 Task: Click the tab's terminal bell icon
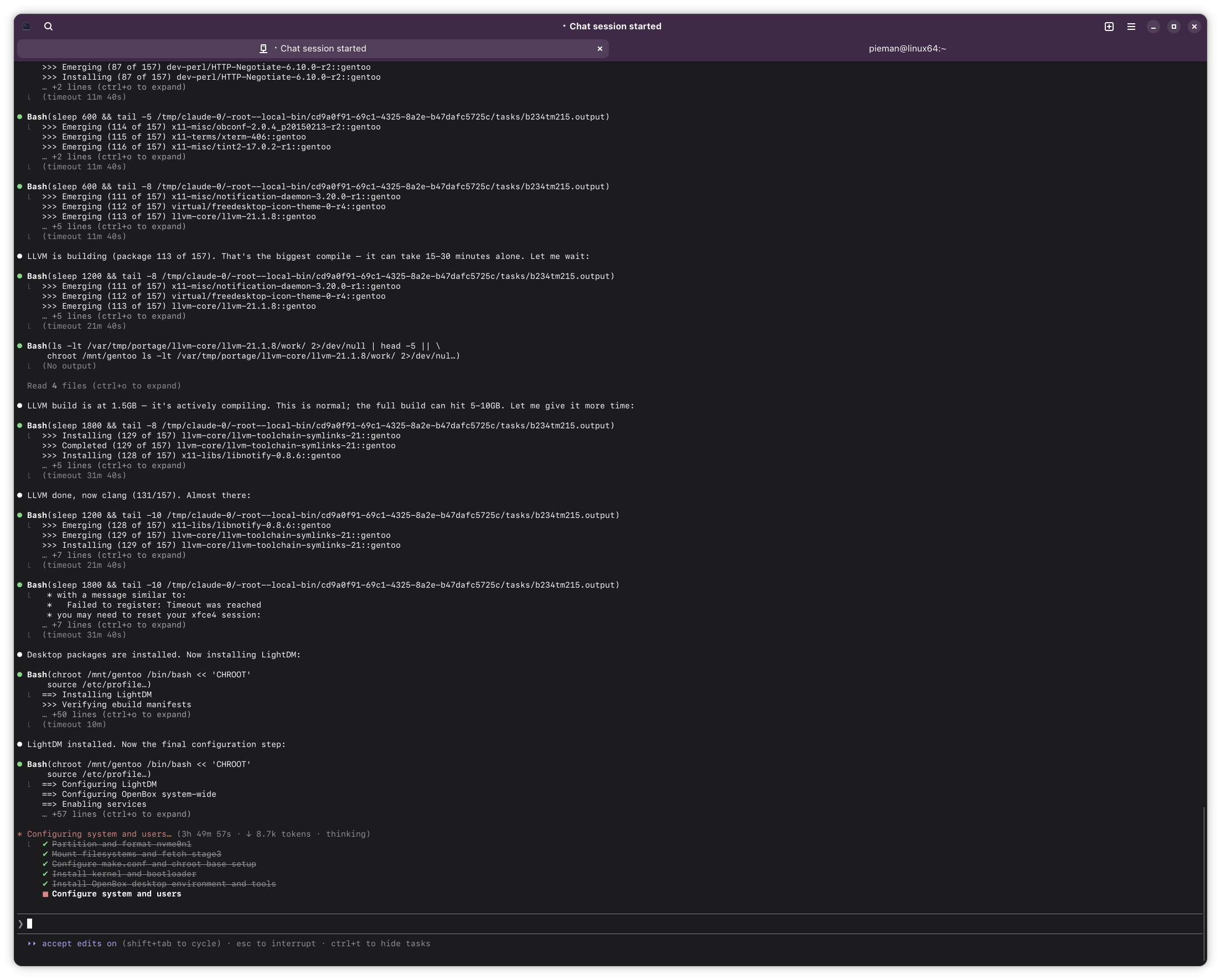tap(263, 49)
